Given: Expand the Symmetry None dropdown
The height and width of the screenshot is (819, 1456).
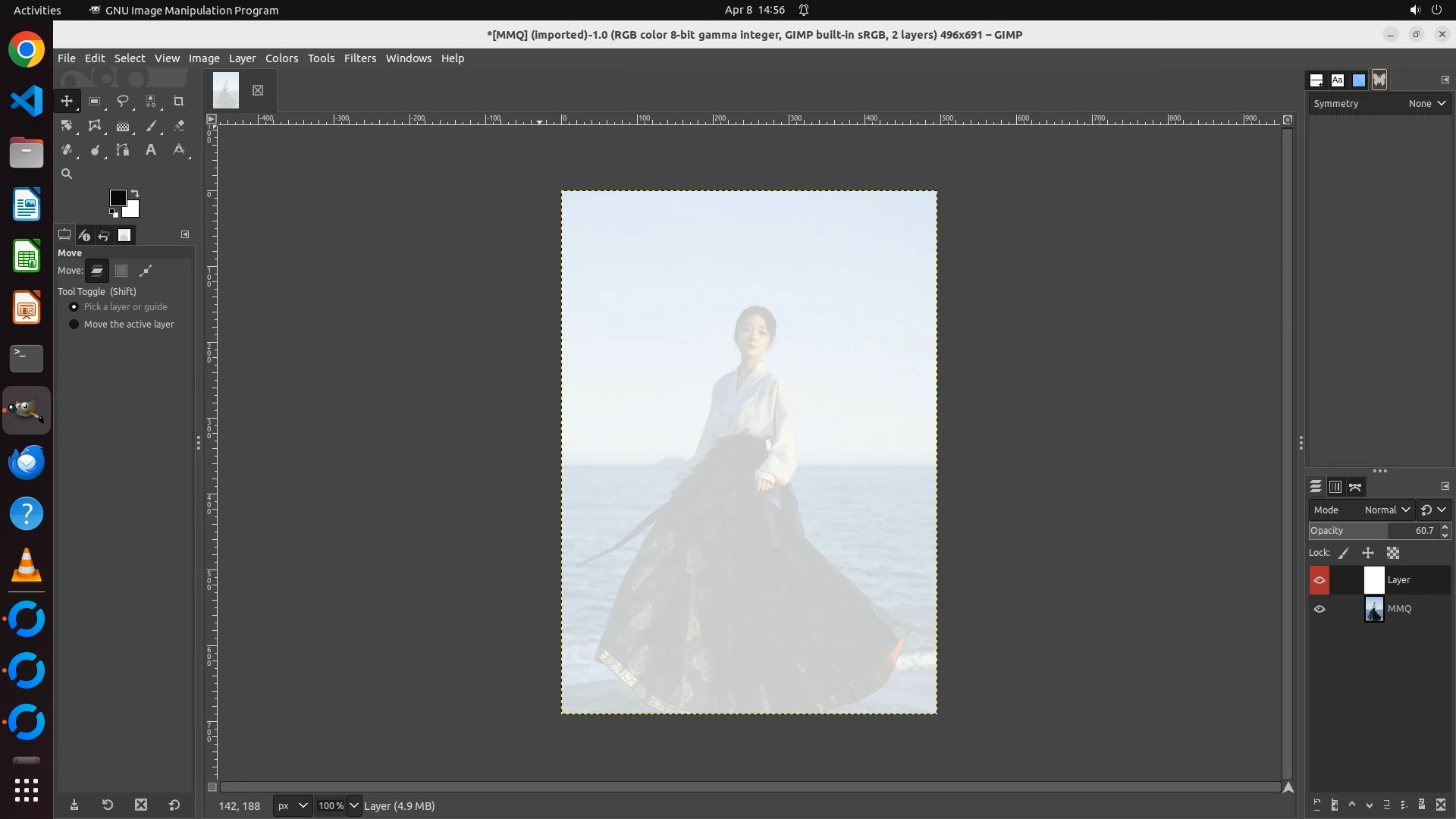Looking at the screenshot, I should (x=1426, y=104).
